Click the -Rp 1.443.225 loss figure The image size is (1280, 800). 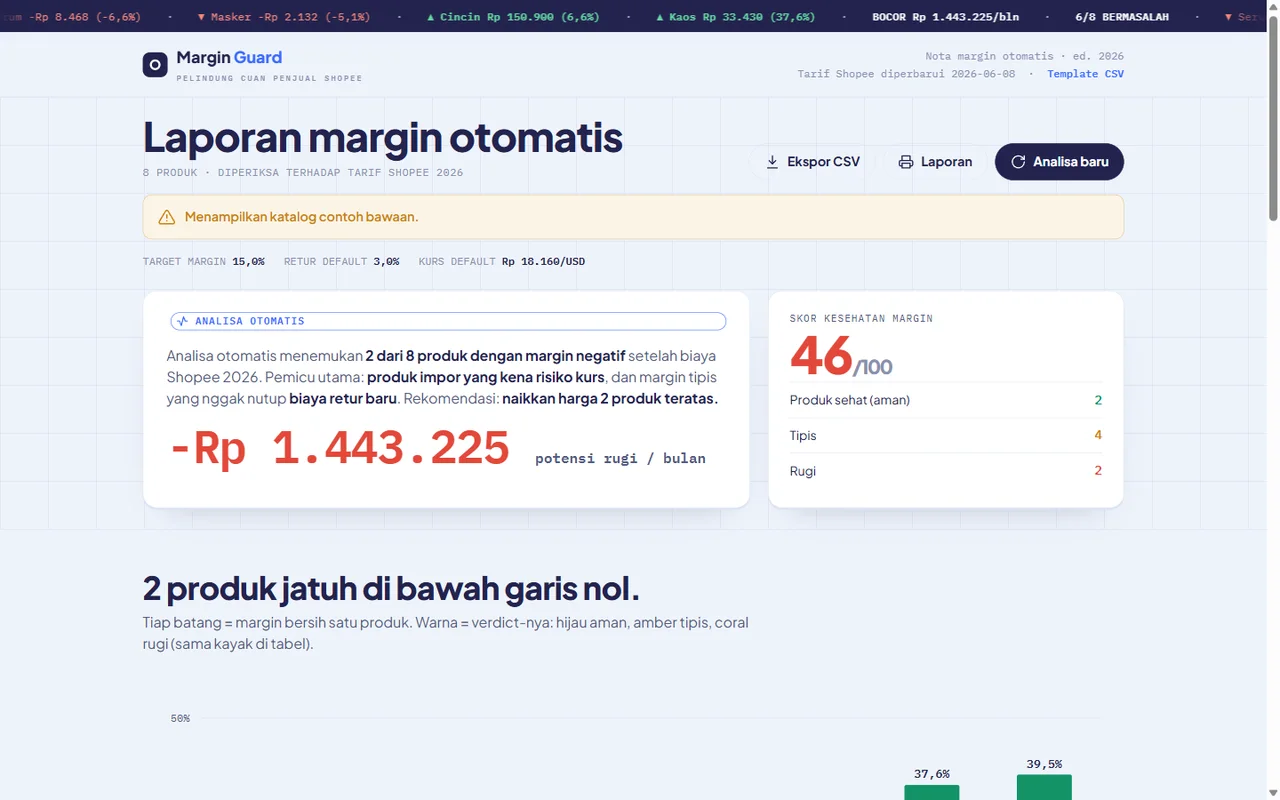click(x=339, y=448)
